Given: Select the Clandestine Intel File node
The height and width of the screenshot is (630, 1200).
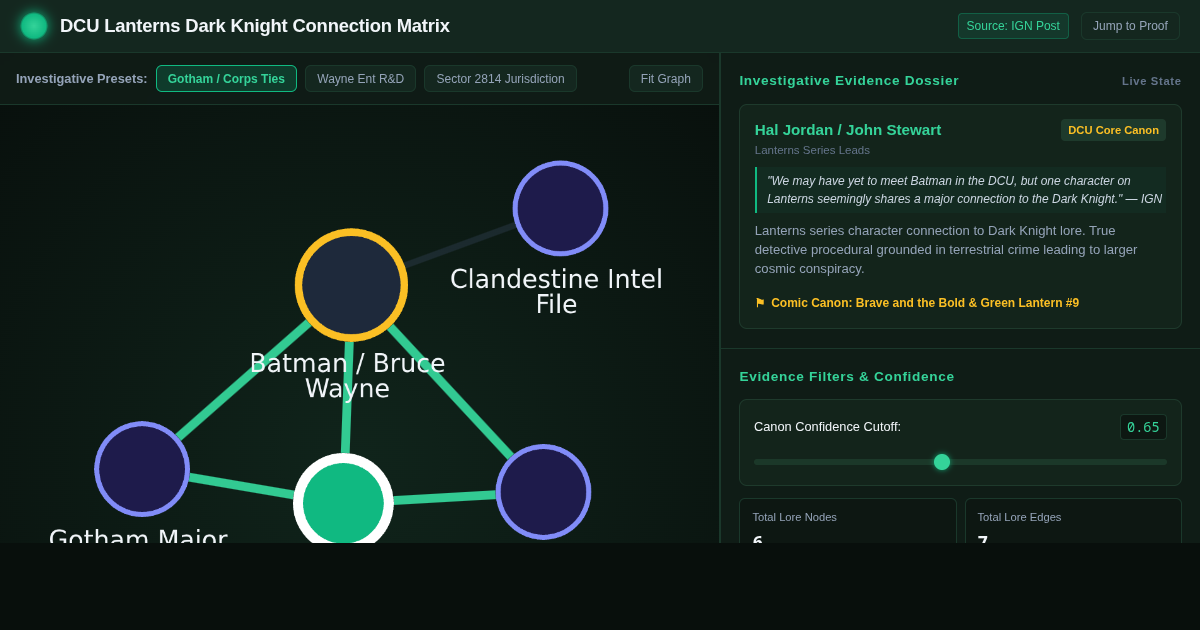Looking at the screenshot, I should click(x=560, y=208).
